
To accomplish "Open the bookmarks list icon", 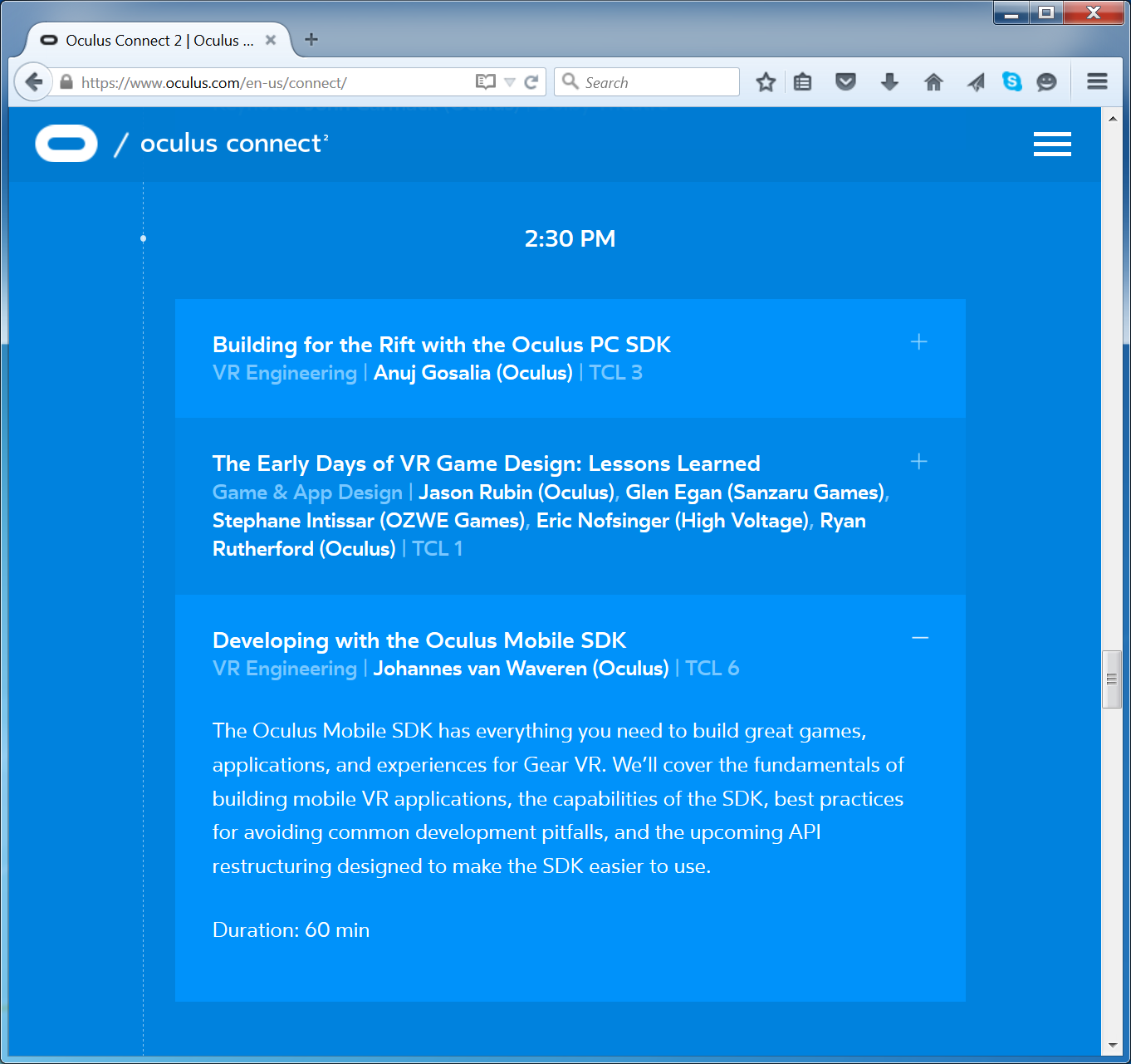I will pos(802,82).
